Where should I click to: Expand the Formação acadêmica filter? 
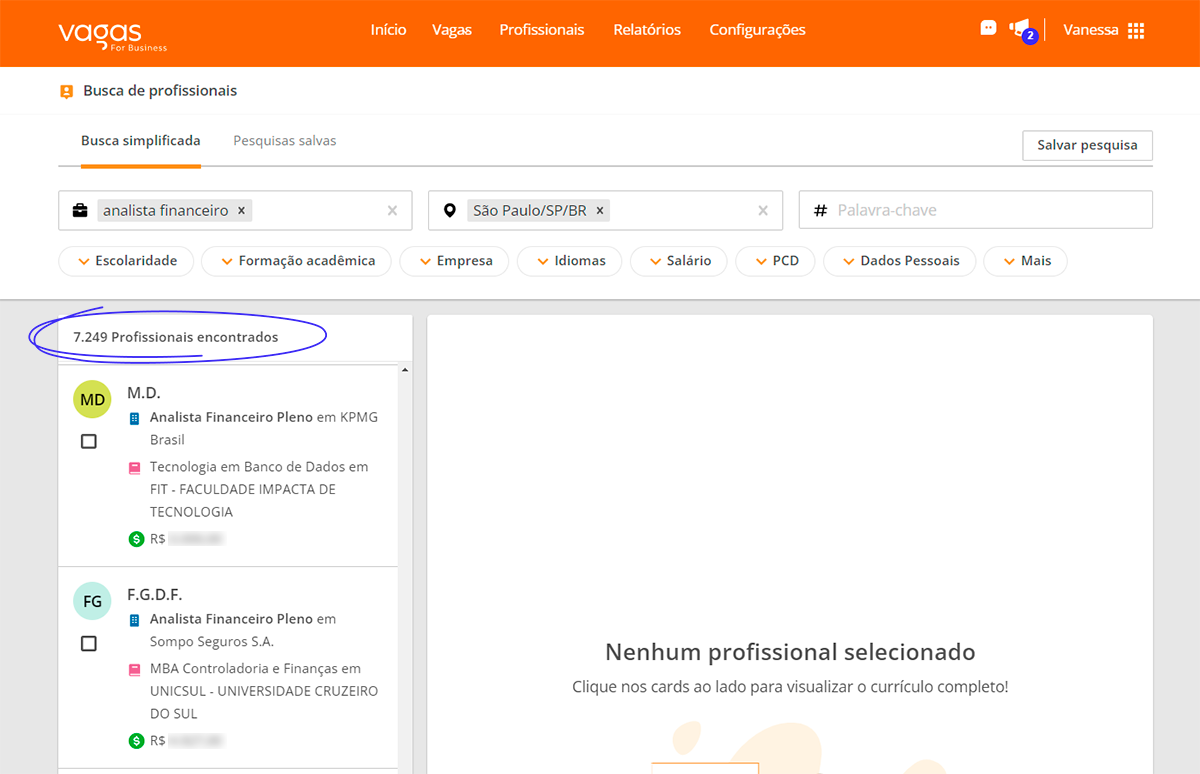coord(297,261)
